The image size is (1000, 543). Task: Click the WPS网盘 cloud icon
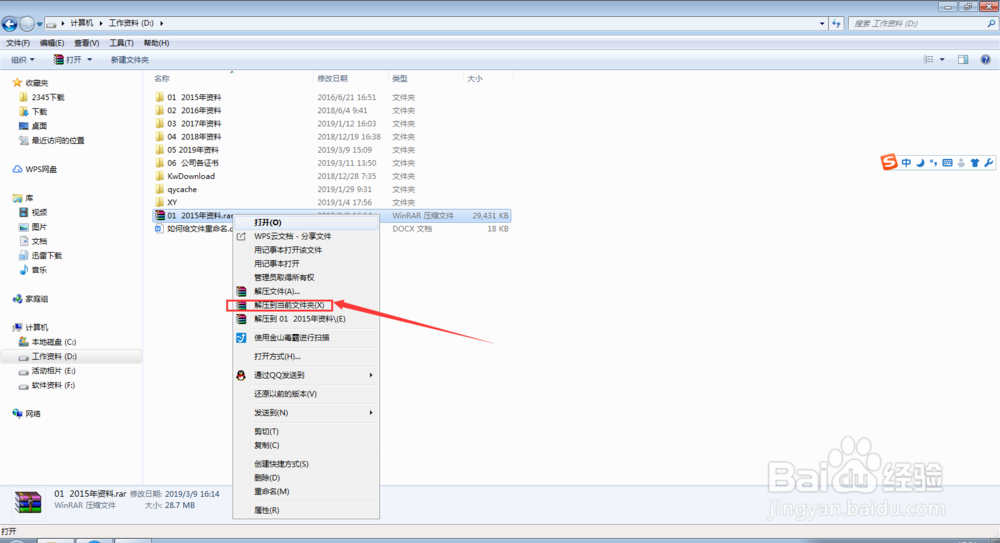17,169
